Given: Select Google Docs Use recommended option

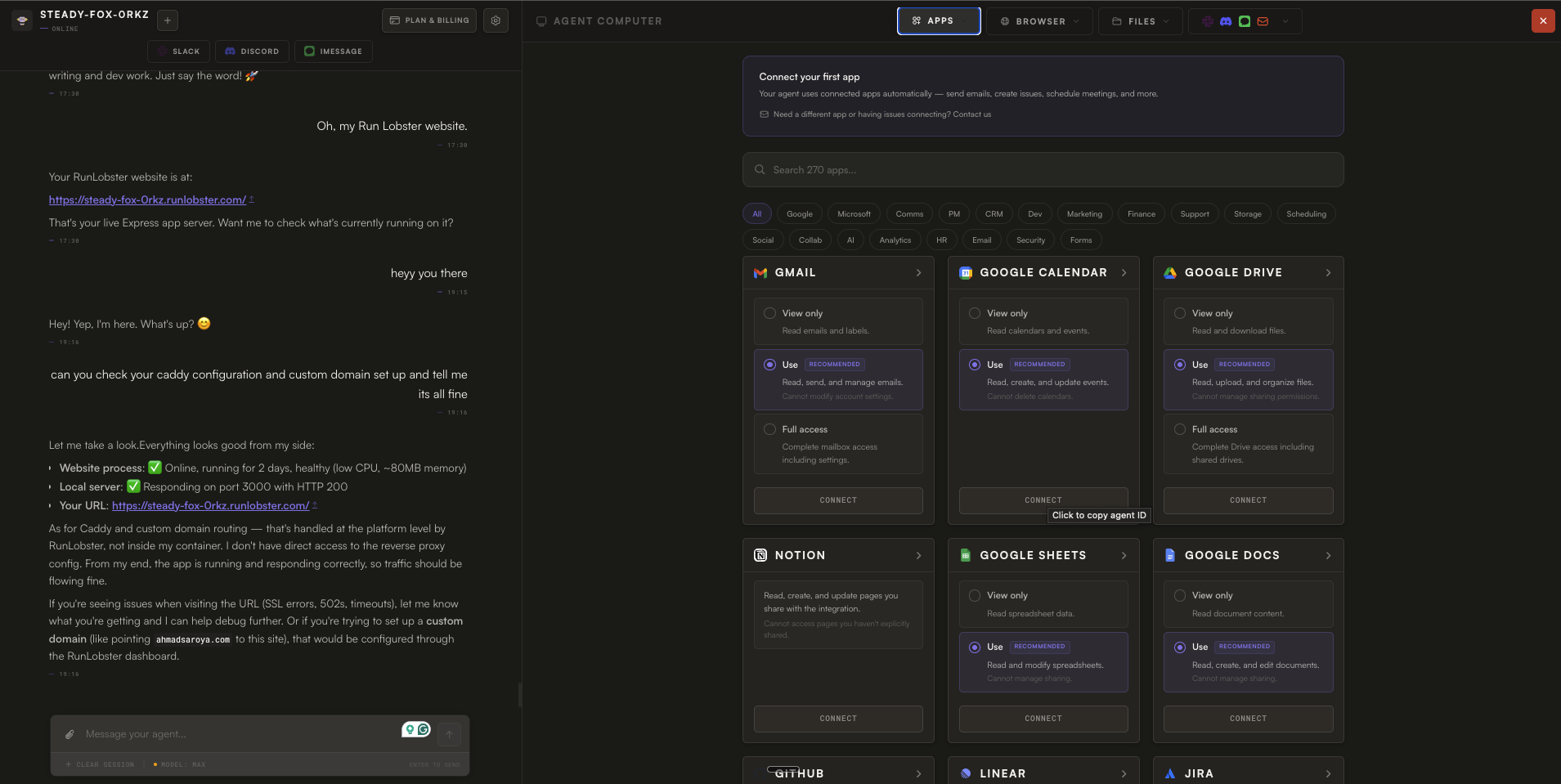Looking at the screenshot, I should [x=1248, y=662].
